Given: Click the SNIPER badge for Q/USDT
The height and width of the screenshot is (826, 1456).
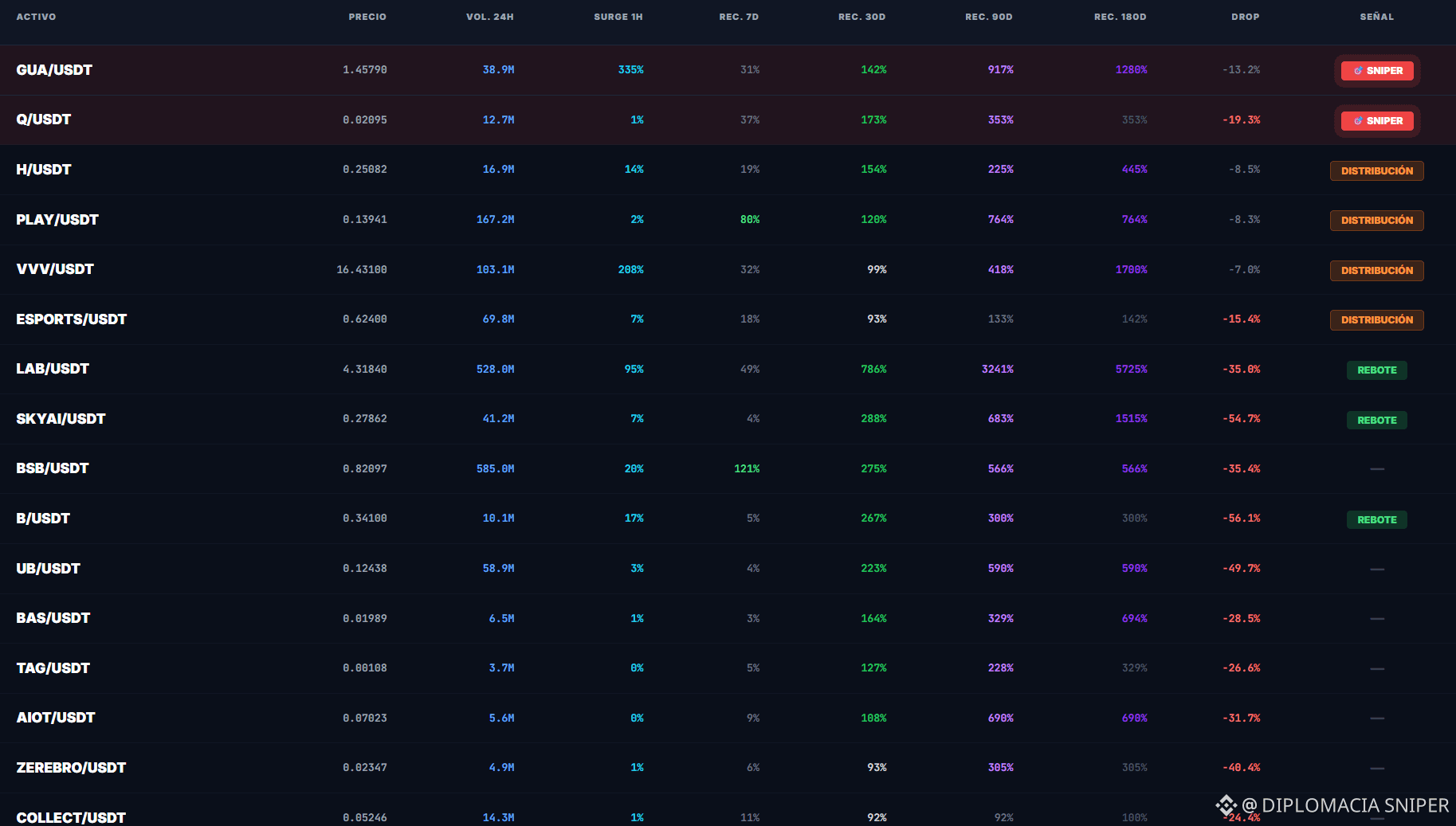Looking at the screenshot, I should [x=1377, y=121].
